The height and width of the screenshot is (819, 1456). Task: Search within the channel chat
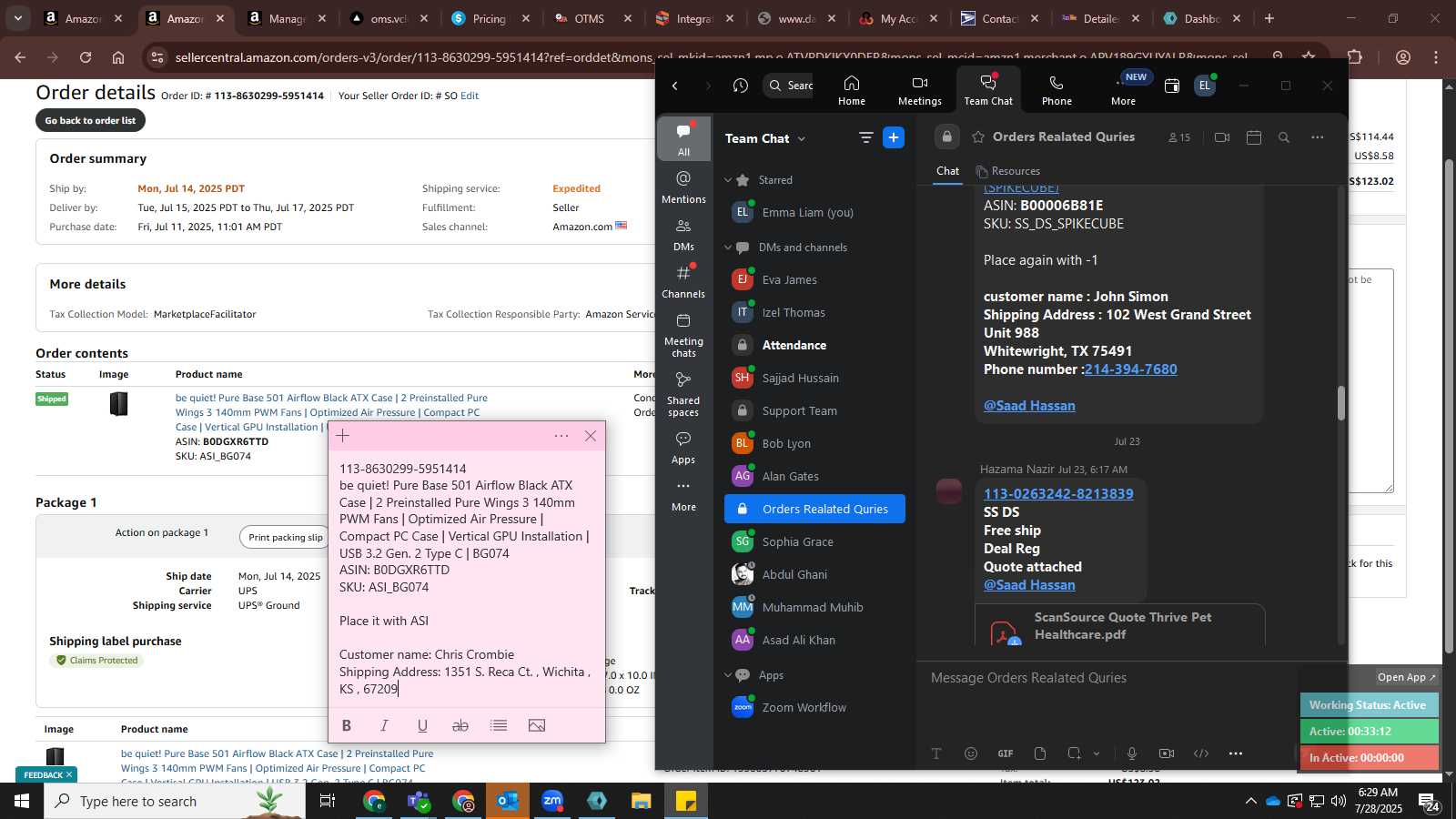(1284, 137)
